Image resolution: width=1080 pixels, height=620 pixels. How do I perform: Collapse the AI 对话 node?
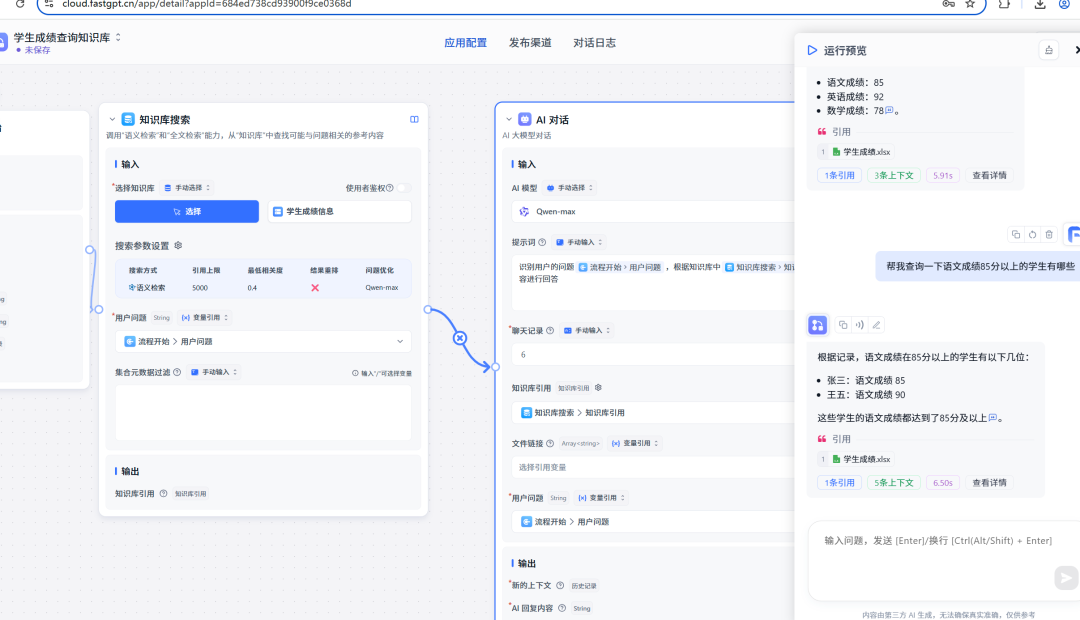tap(509, 119)
